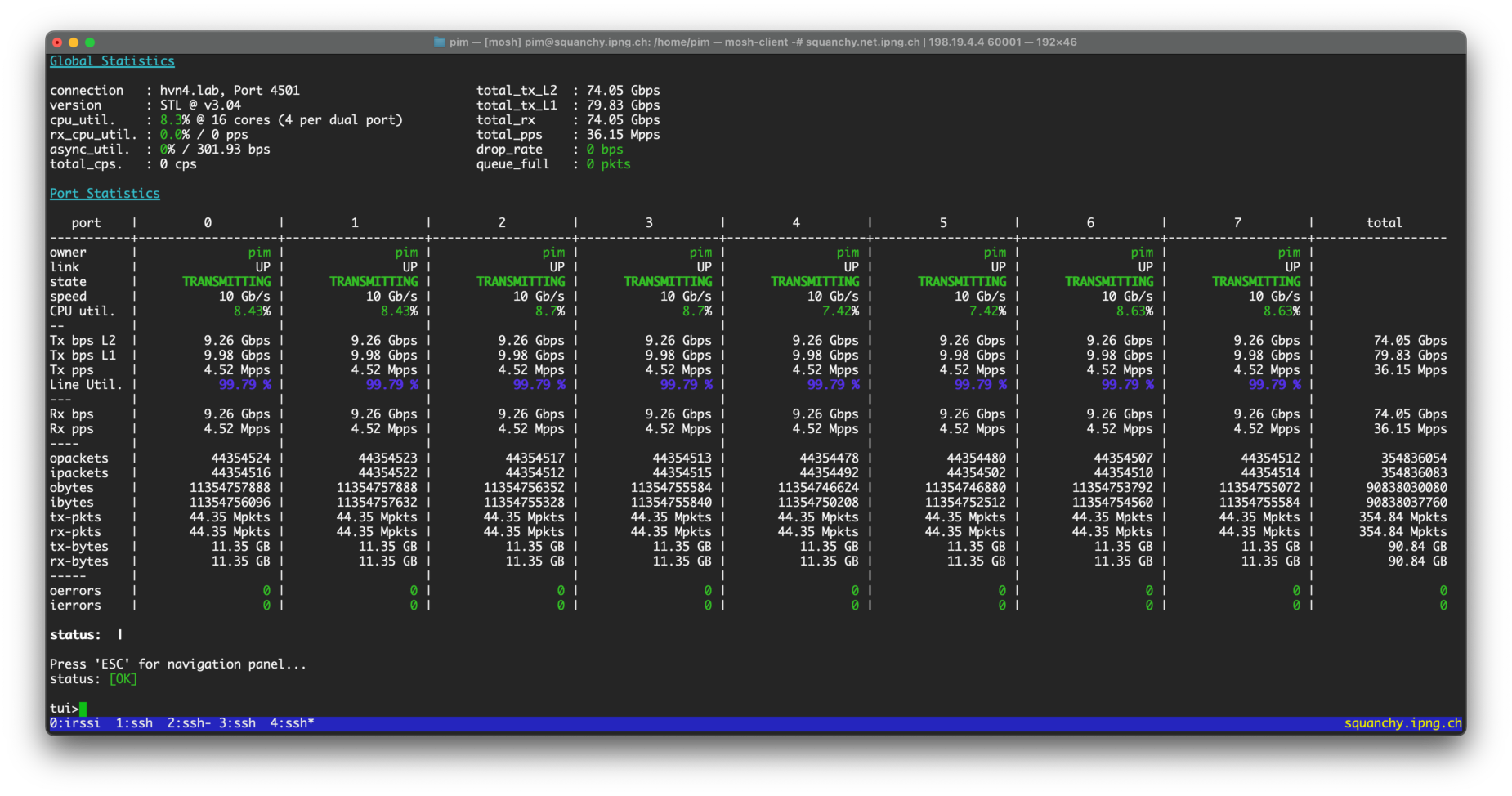1512x796 pixels.
Task: Click port 3 Line Util. percentage
Action: (x=686, y=385)
